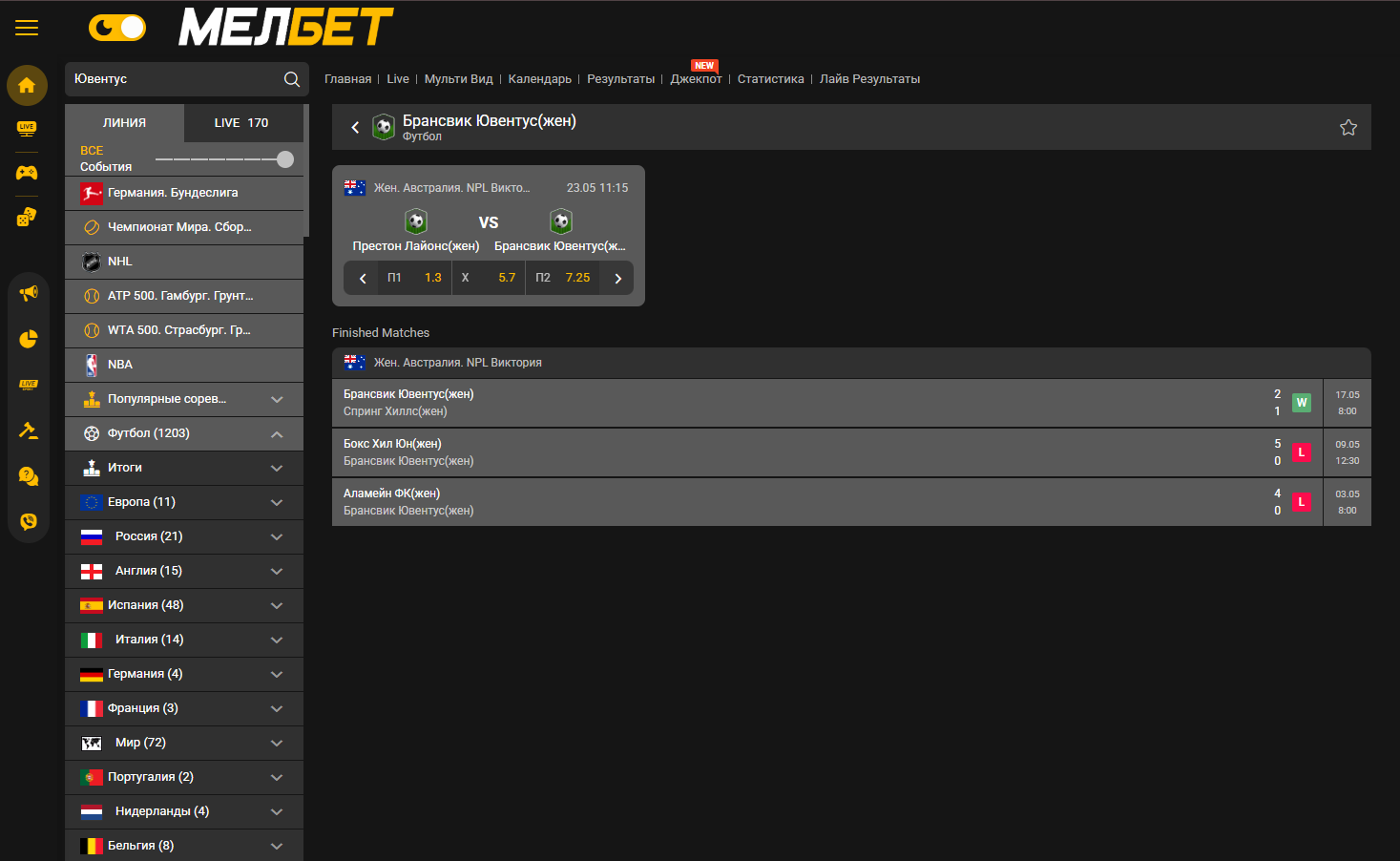
Task: Collapse the Футбол (1203) section
Action: click(x=184, y=433)
